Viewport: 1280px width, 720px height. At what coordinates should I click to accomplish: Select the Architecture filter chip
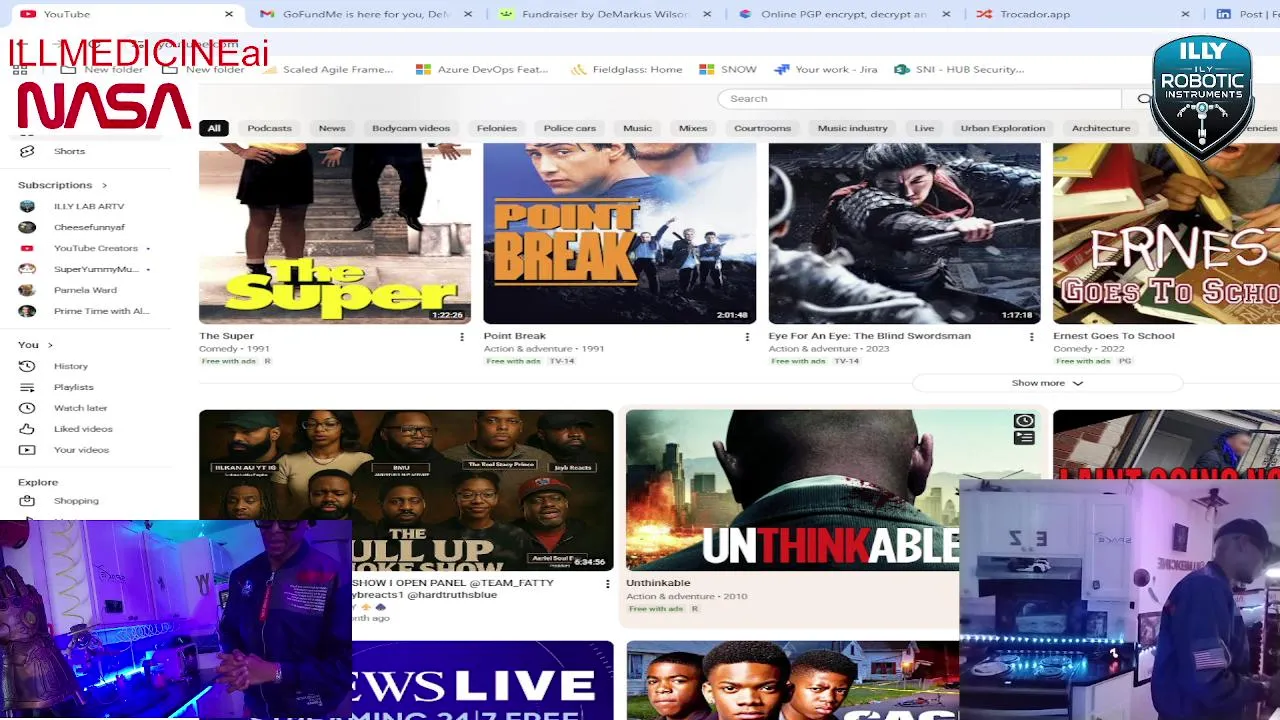(1101, 128)
